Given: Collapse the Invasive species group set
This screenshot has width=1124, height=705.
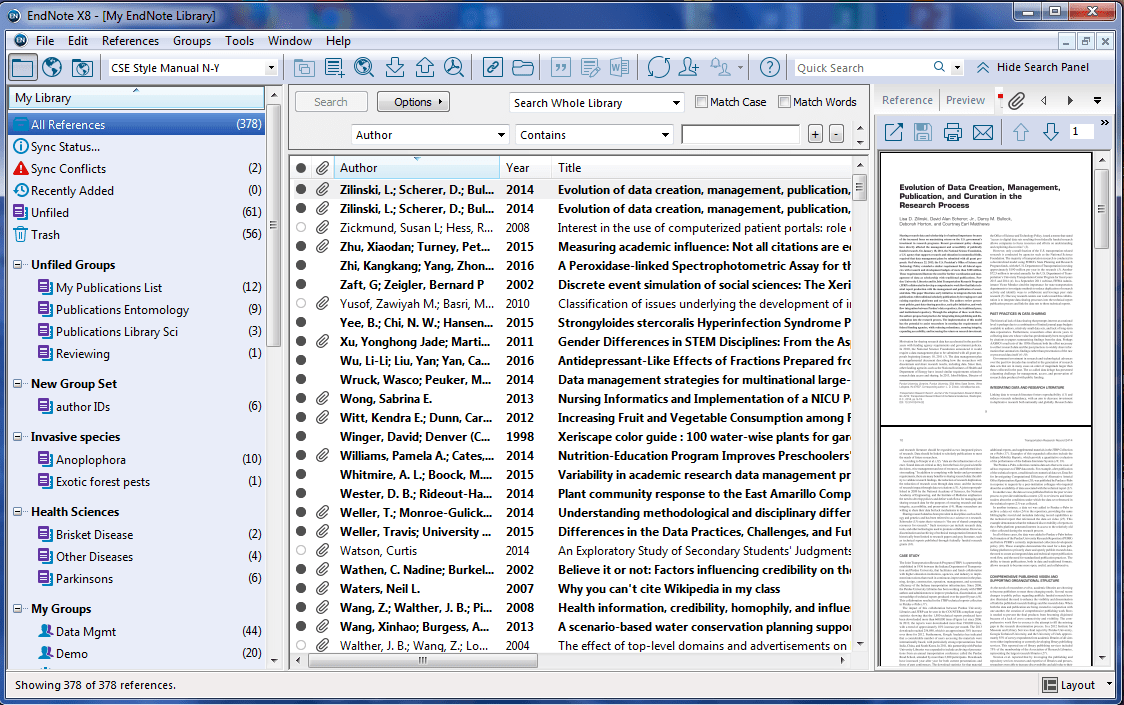Looking at the screenshot, I should click(x=18, y=437).
